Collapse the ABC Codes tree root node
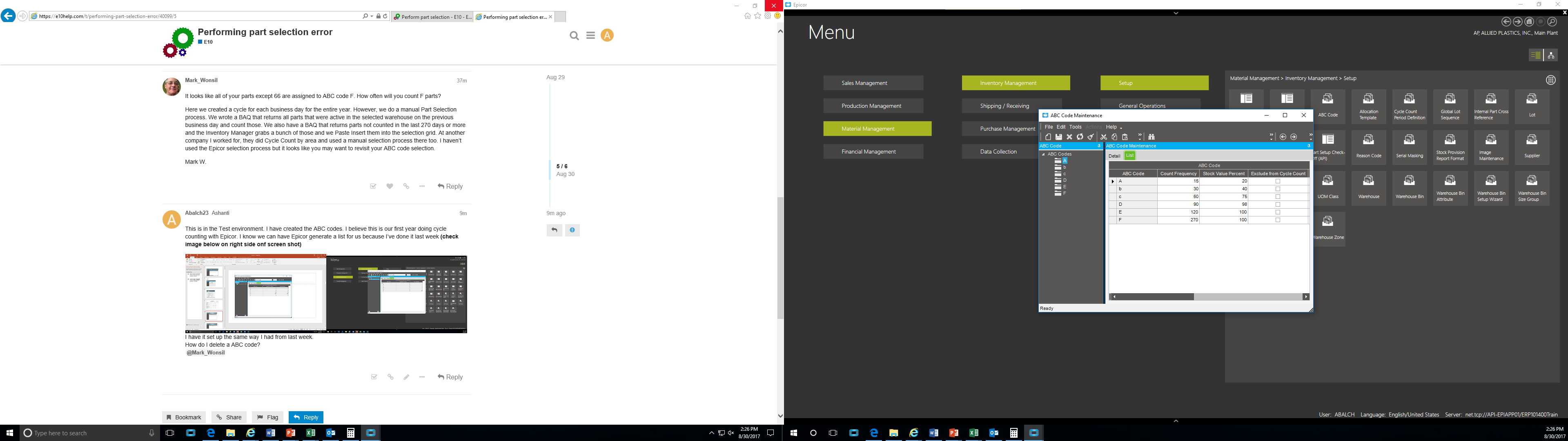 coord(1043,154)
